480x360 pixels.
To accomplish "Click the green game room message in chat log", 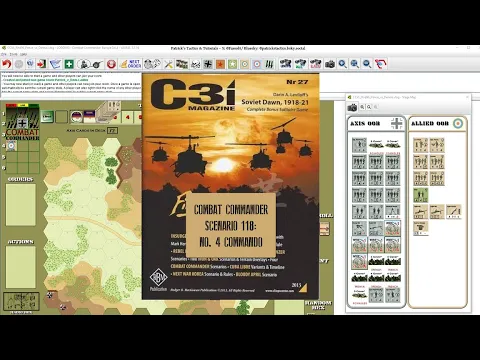I will (x=45, y=80).
